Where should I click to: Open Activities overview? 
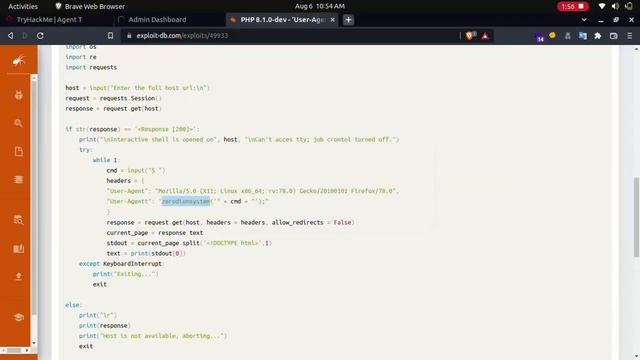click(23, 6)
